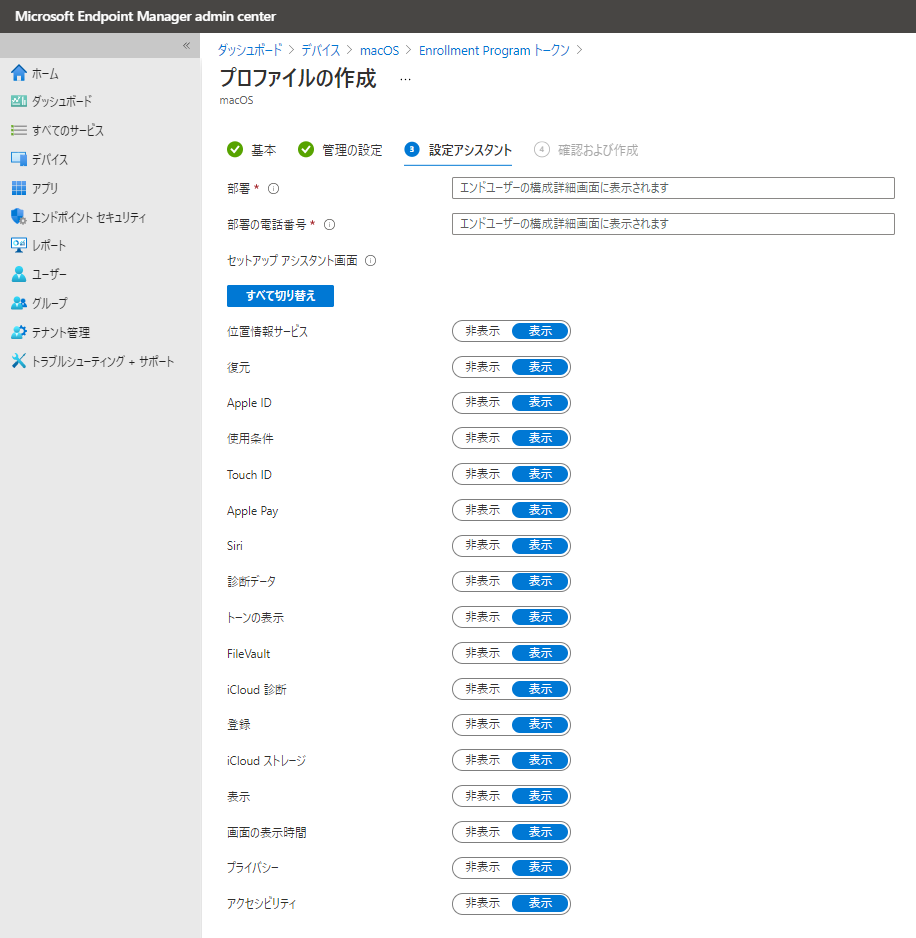Set Touch ID to 非表示
Image resolution: width=916 pixels, height=938 pixels.
[x=482, y=474]
